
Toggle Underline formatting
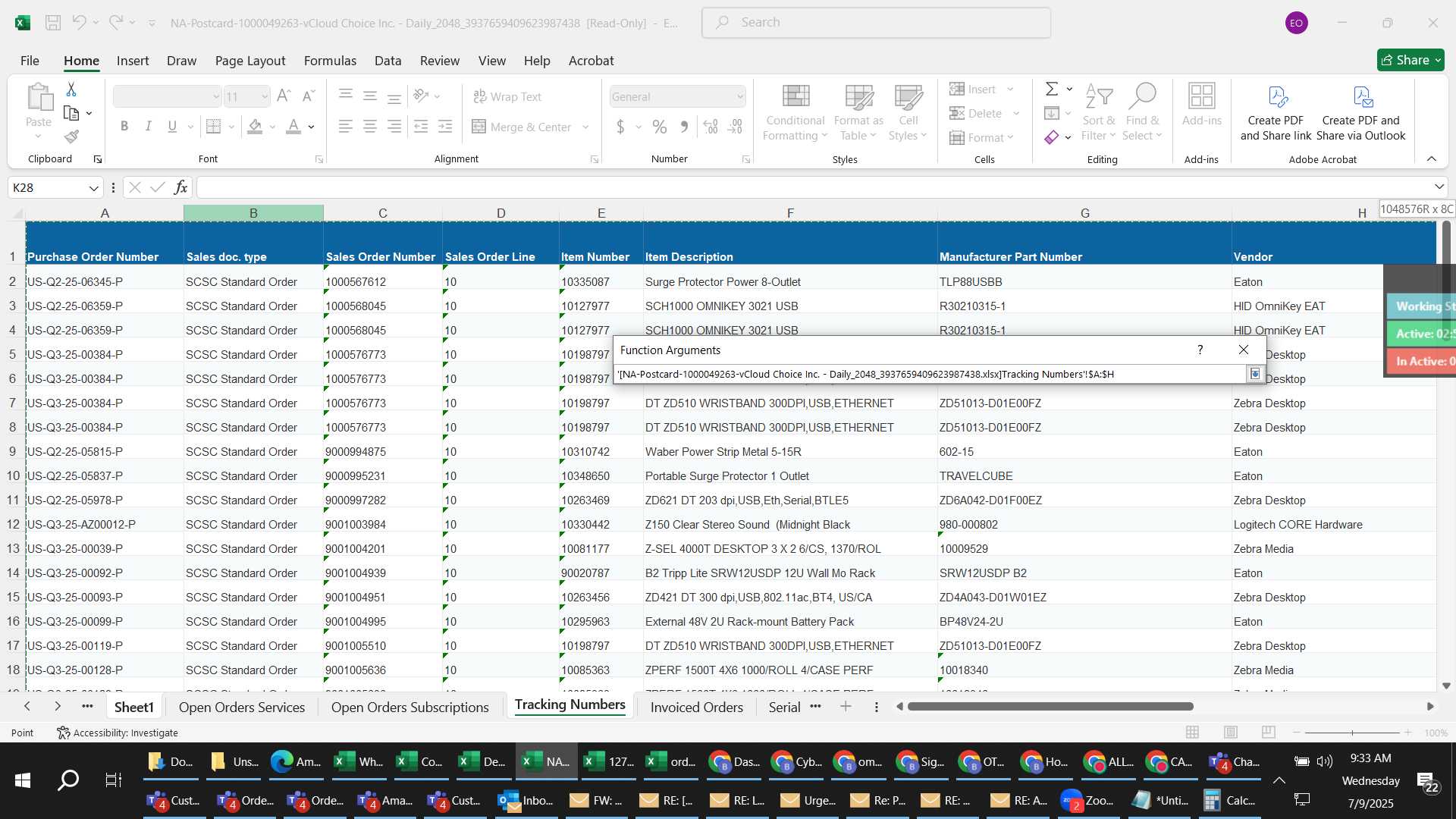pyautogui.click(x=172, y=127)
